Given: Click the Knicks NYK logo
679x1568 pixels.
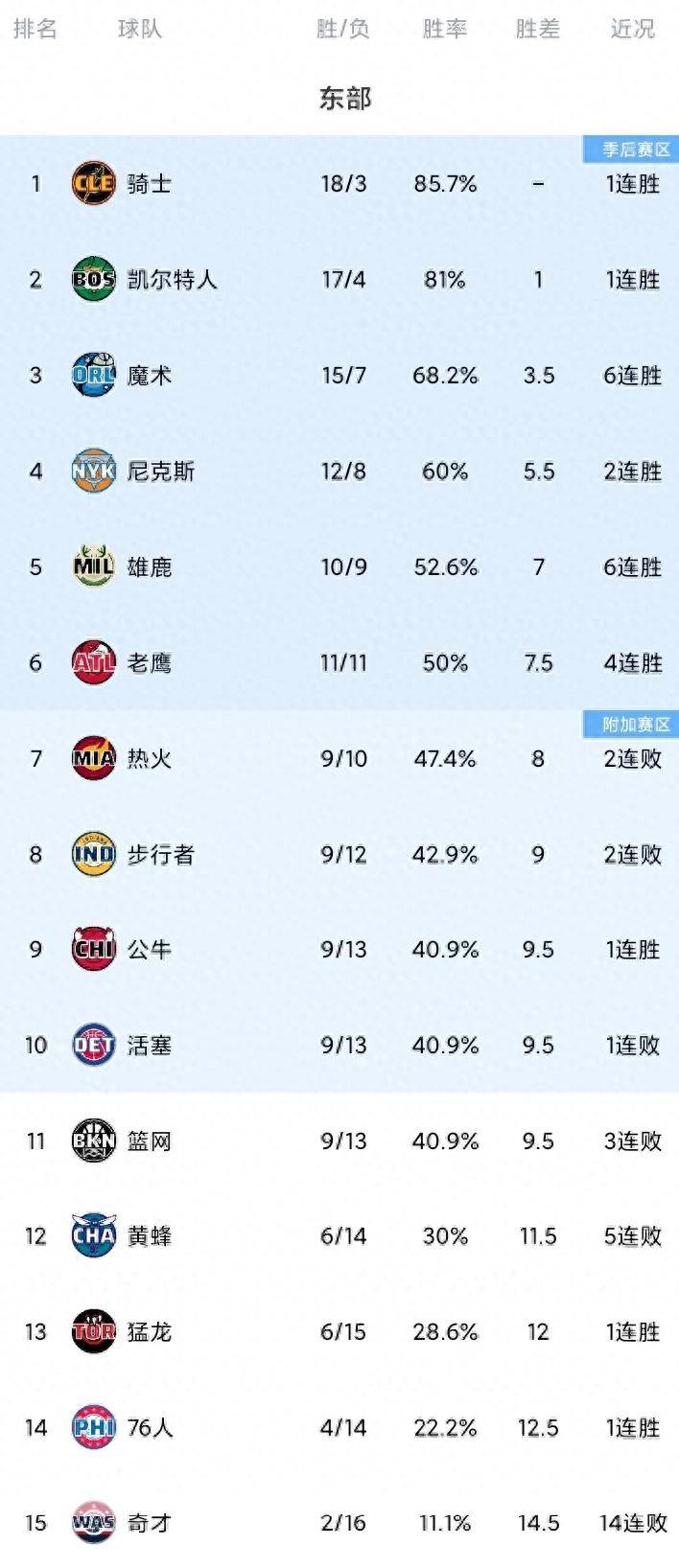Looking at the screenshot, I should point(91,471).
